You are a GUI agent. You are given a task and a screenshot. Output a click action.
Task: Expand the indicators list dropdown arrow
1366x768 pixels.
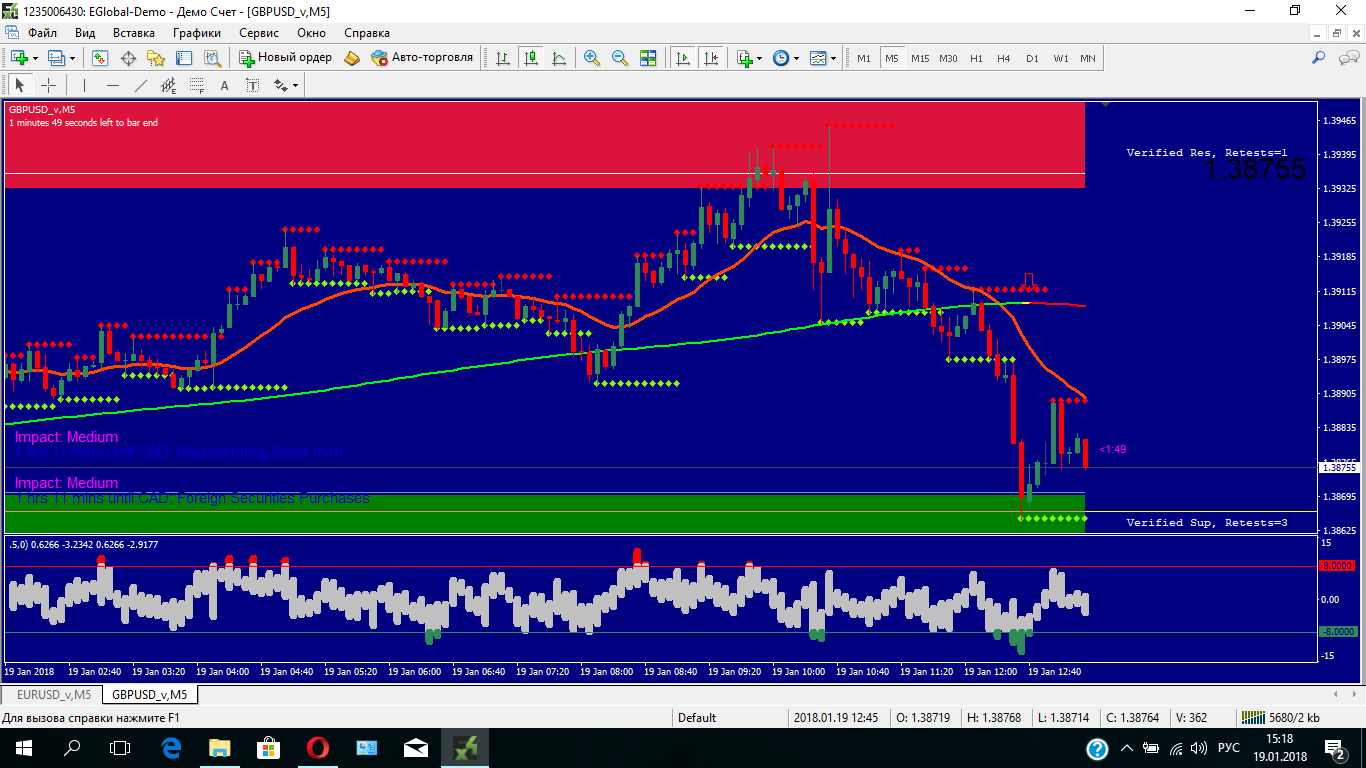tap(761, 58)
